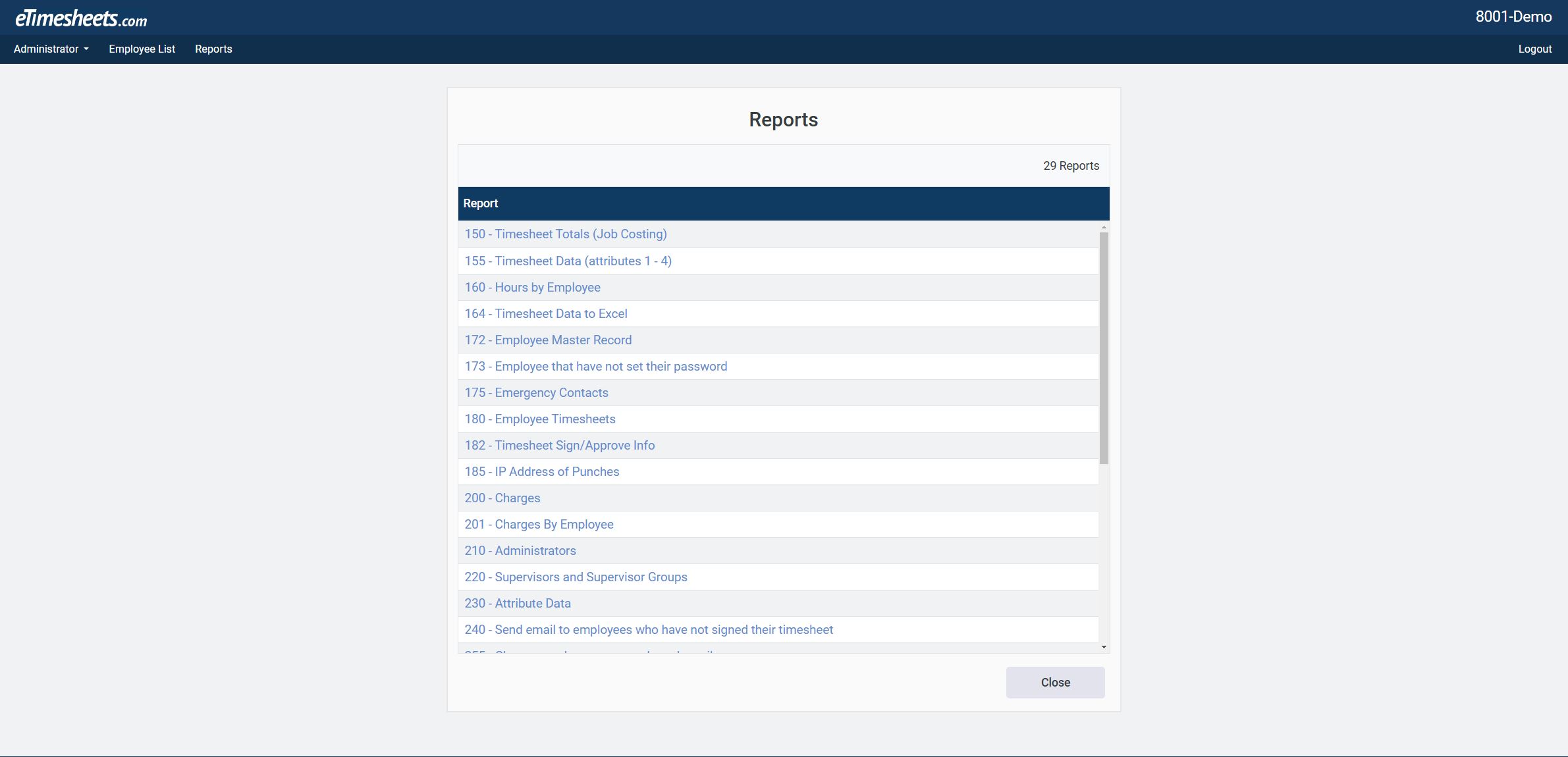Image resolution: width=1568 pixels, height=757 pixels.
Task: Open Reports in the top navigation
Action: pos(213,49)
